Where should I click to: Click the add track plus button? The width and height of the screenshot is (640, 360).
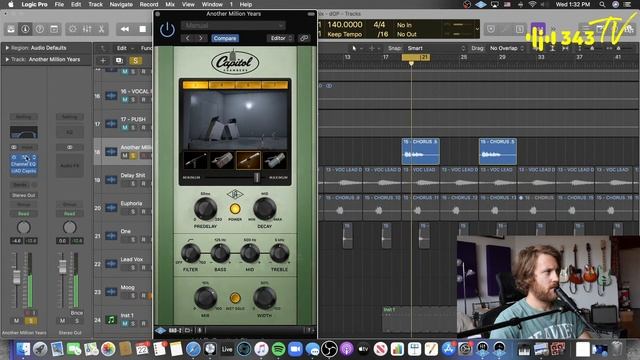pos(103,61)
